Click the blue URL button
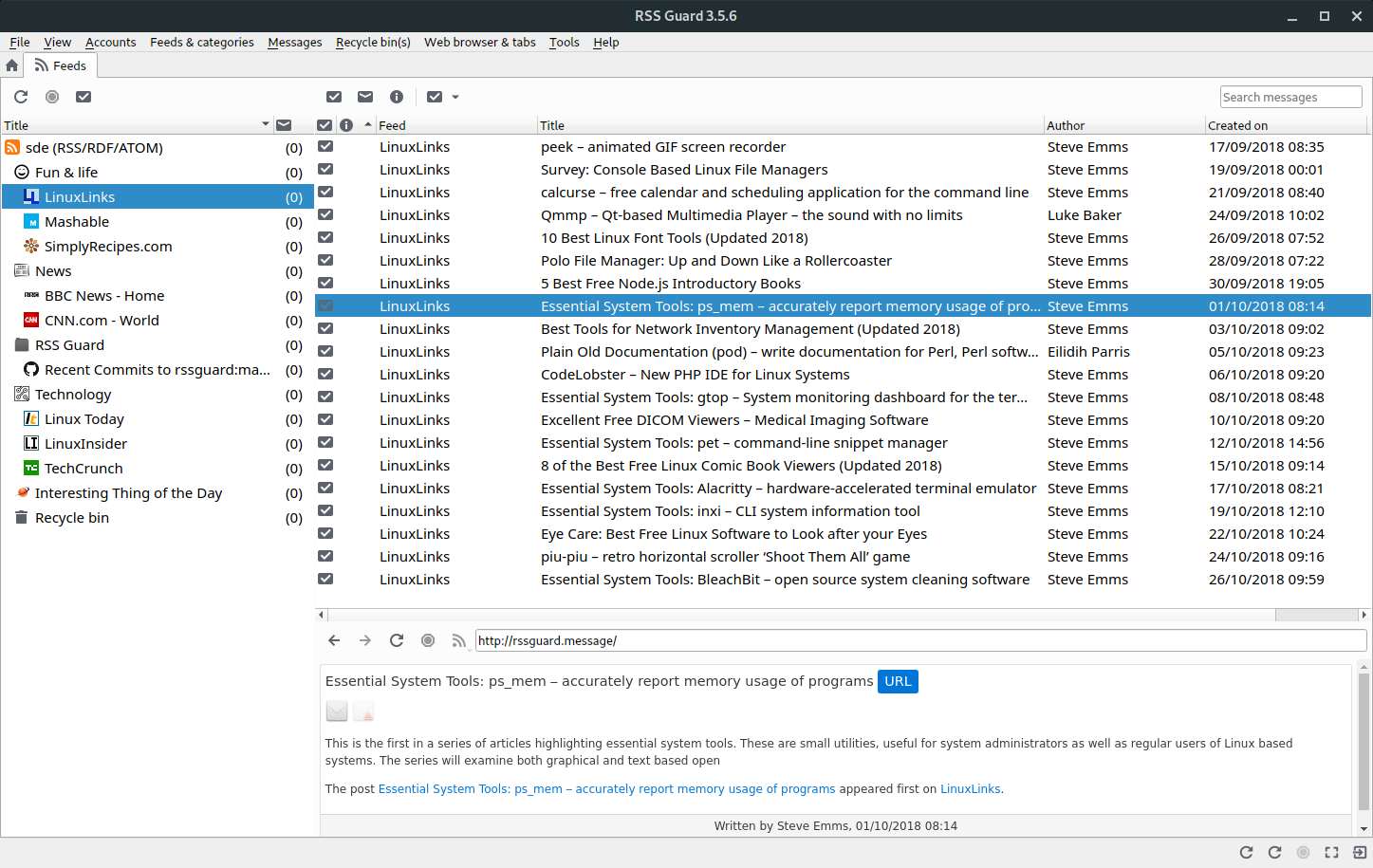The image size is (1373, 868). pos(898,681)
